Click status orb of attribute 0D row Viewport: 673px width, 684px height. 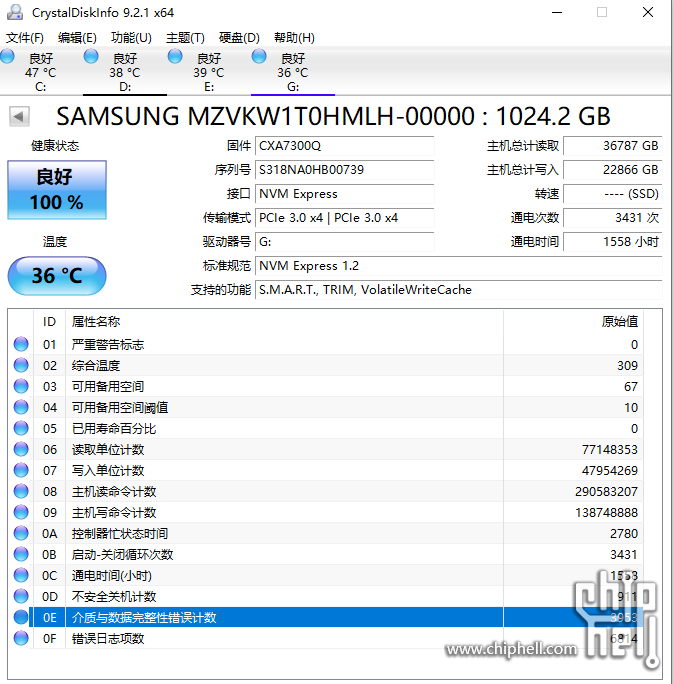(x=21, y=596)
